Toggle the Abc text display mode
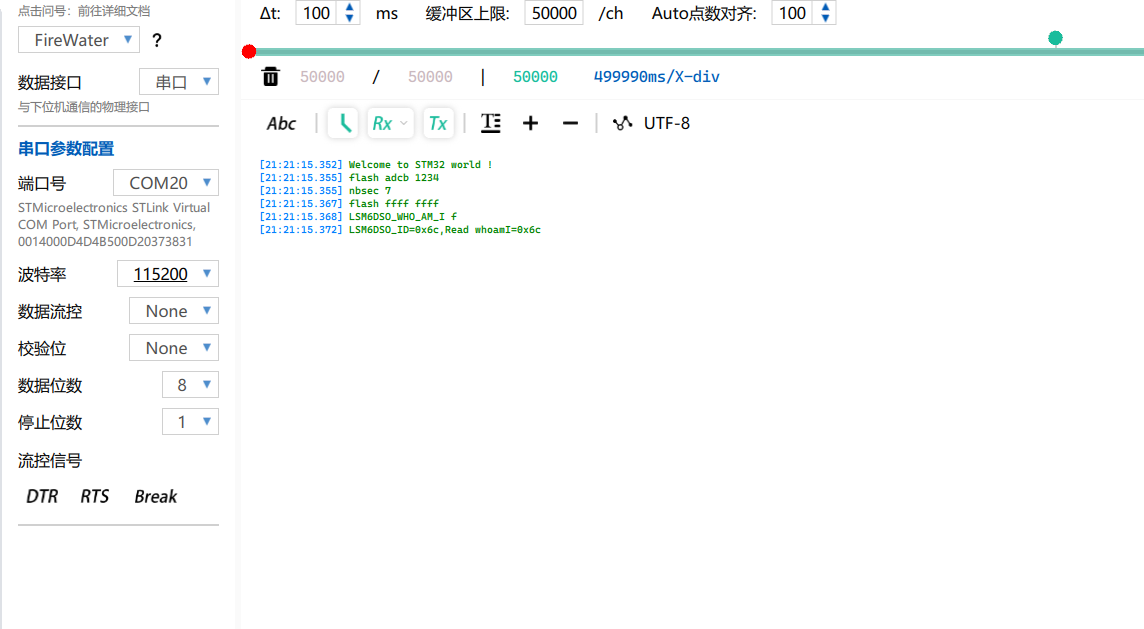The width and height of the screenshot is (1144, 629). [281, 123]
